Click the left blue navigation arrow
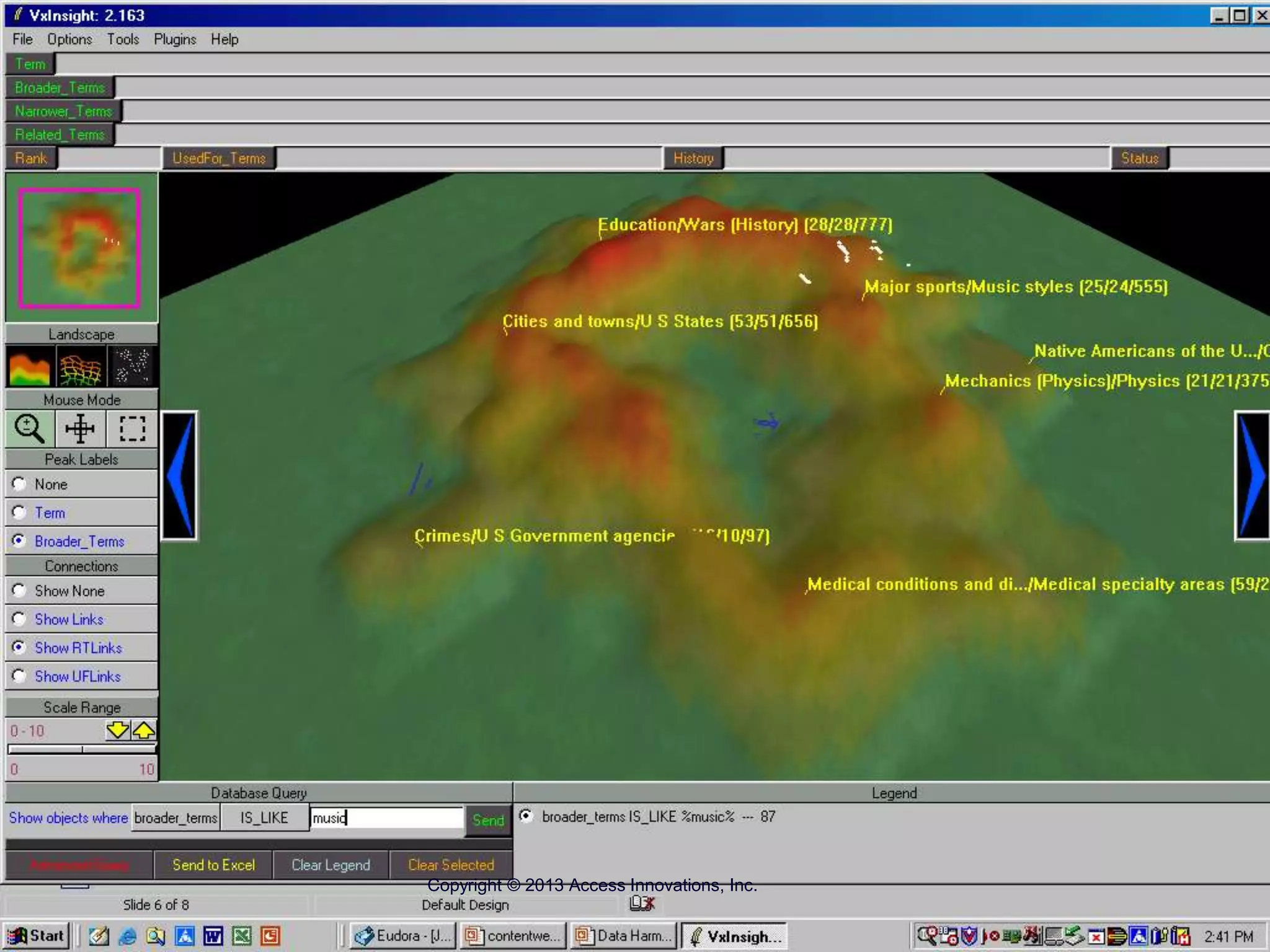Viewport: 1270px width, 952px height. coord(180,475)
